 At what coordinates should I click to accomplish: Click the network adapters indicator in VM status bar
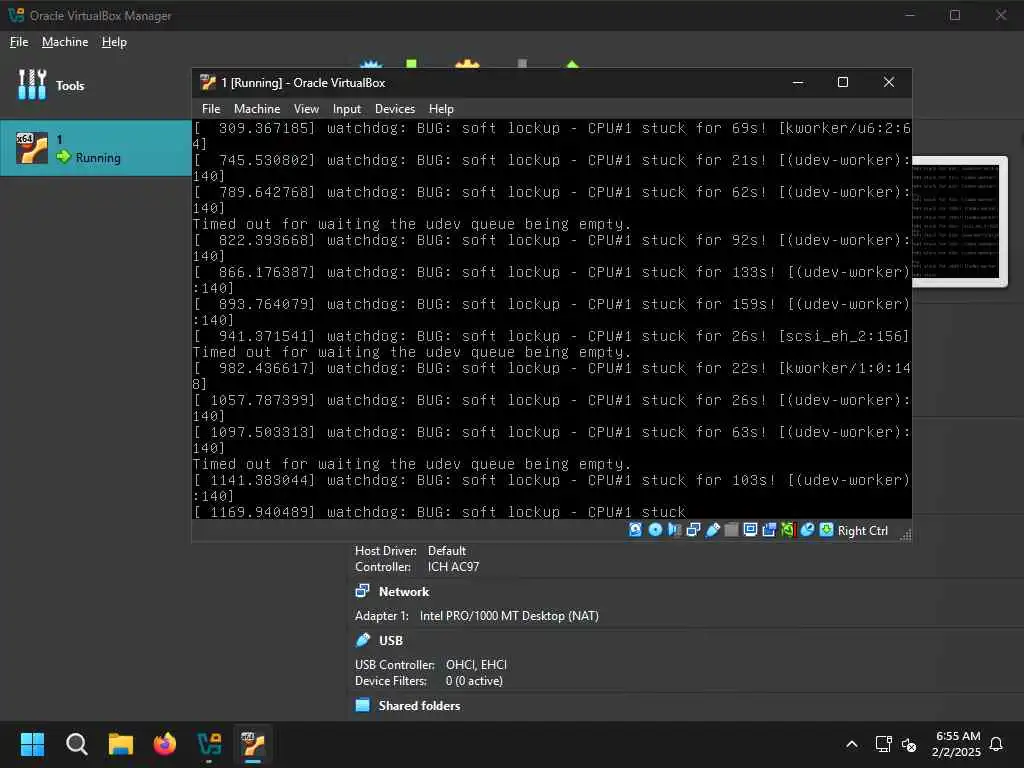pos(693,530)
